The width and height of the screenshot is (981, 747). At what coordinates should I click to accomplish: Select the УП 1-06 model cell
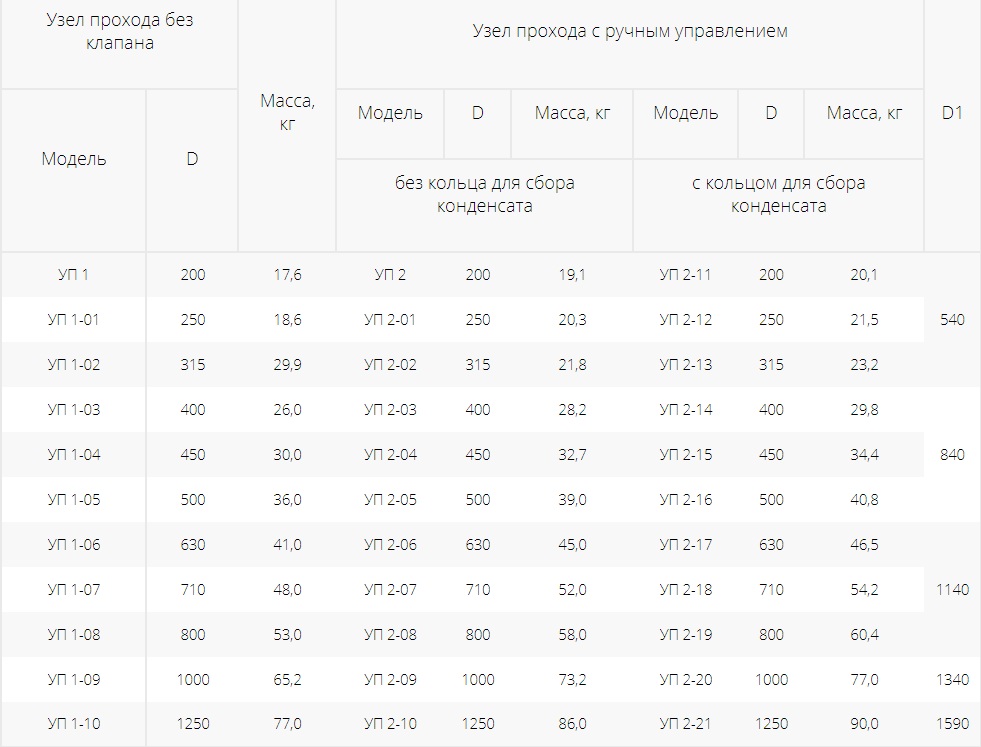73,545
